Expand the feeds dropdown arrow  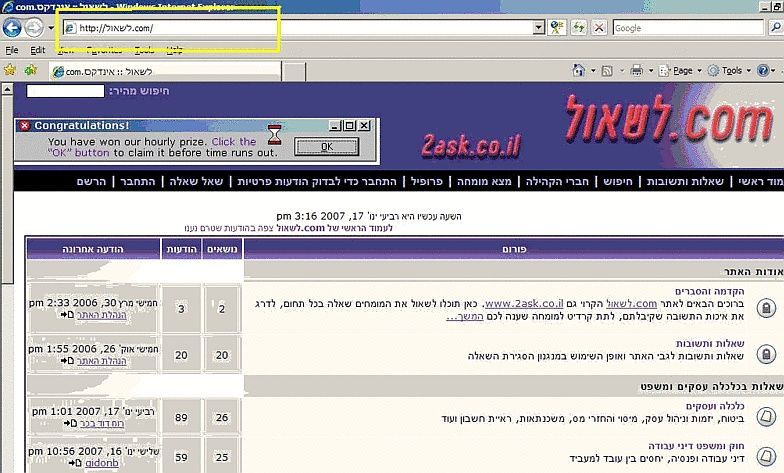622,71
